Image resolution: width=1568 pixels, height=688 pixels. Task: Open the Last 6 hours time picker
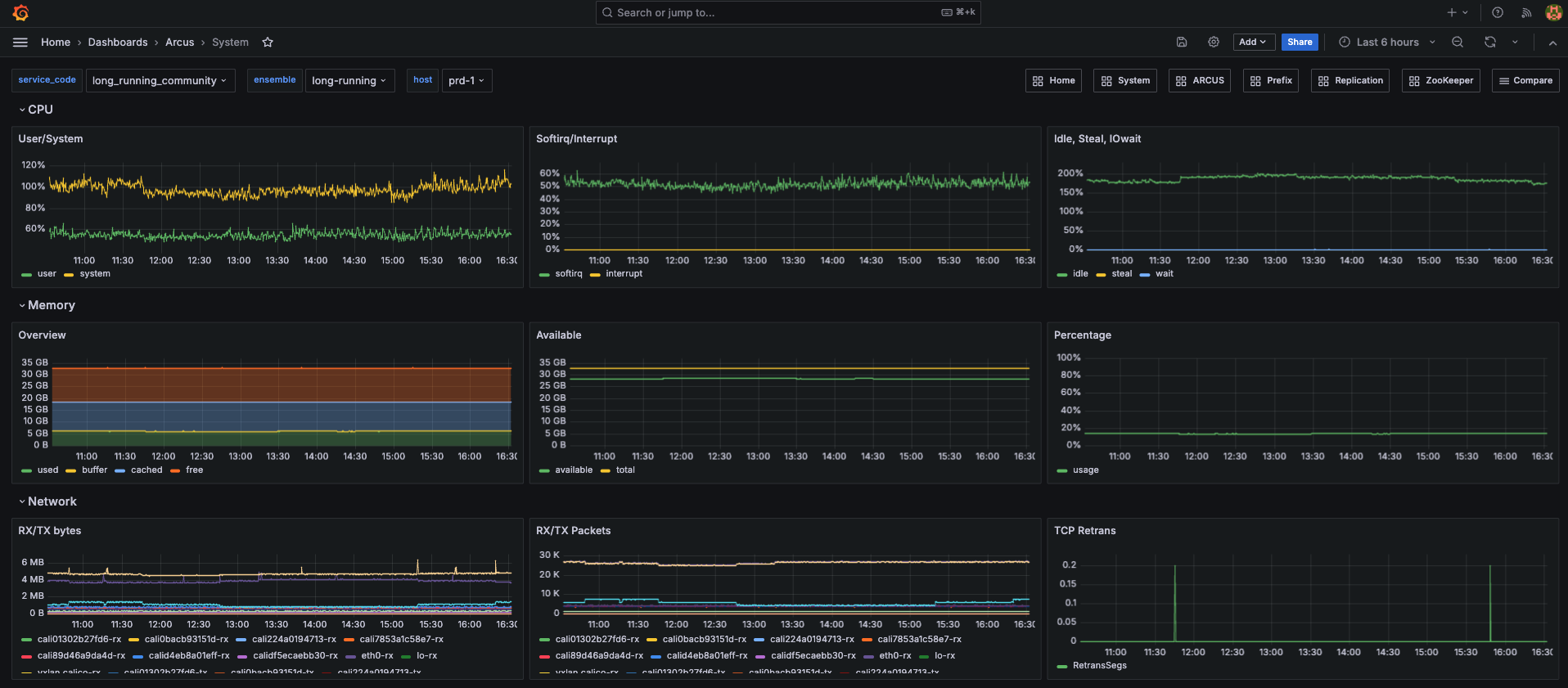tap(1387, 43)
